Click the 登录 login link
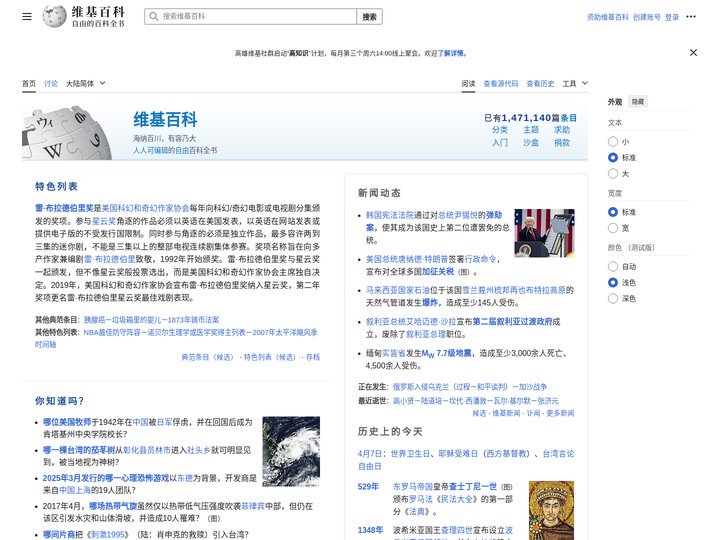Screen dimensions: 720x540 672,17
